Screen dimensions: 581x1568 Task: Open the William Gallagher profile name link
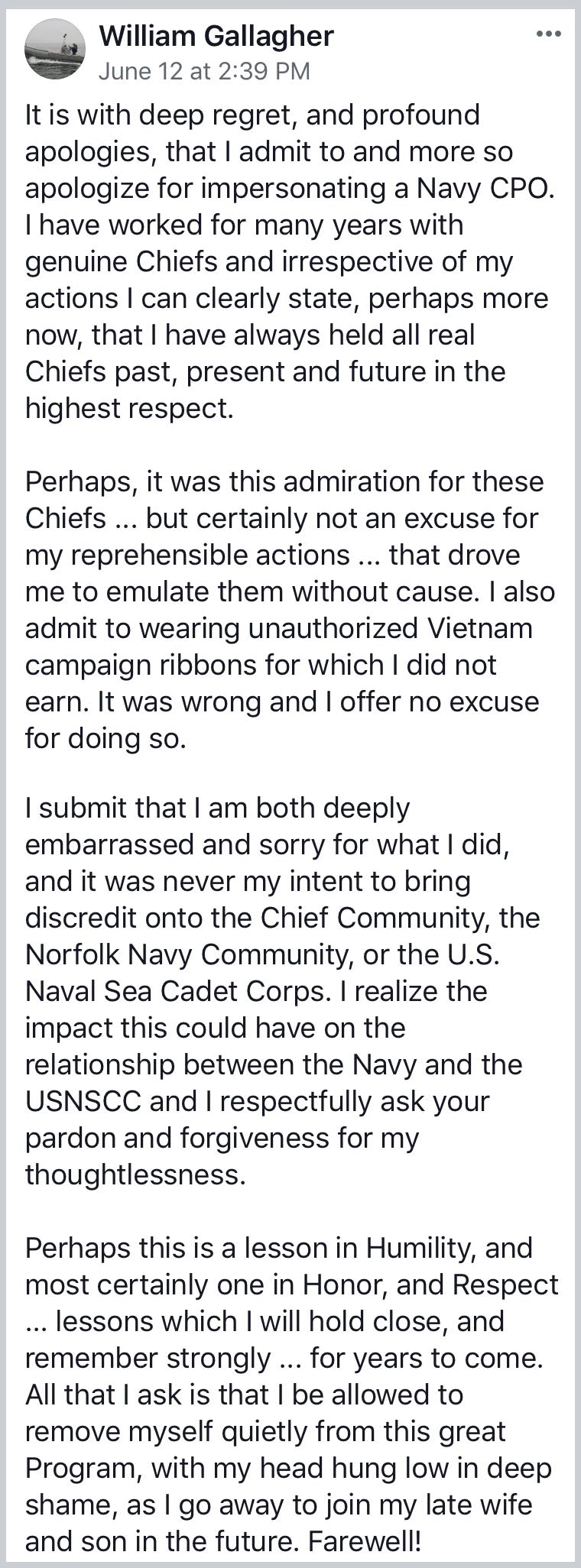(x=216, y=35)
